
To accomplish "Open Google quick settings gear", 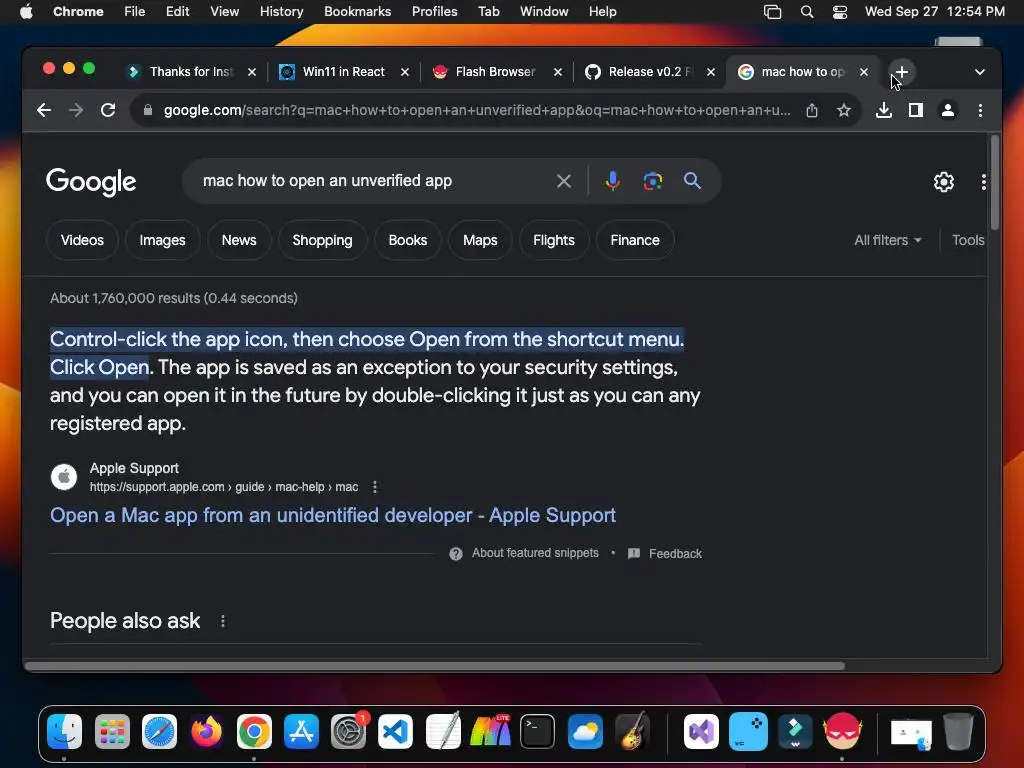I will (944, 182).
